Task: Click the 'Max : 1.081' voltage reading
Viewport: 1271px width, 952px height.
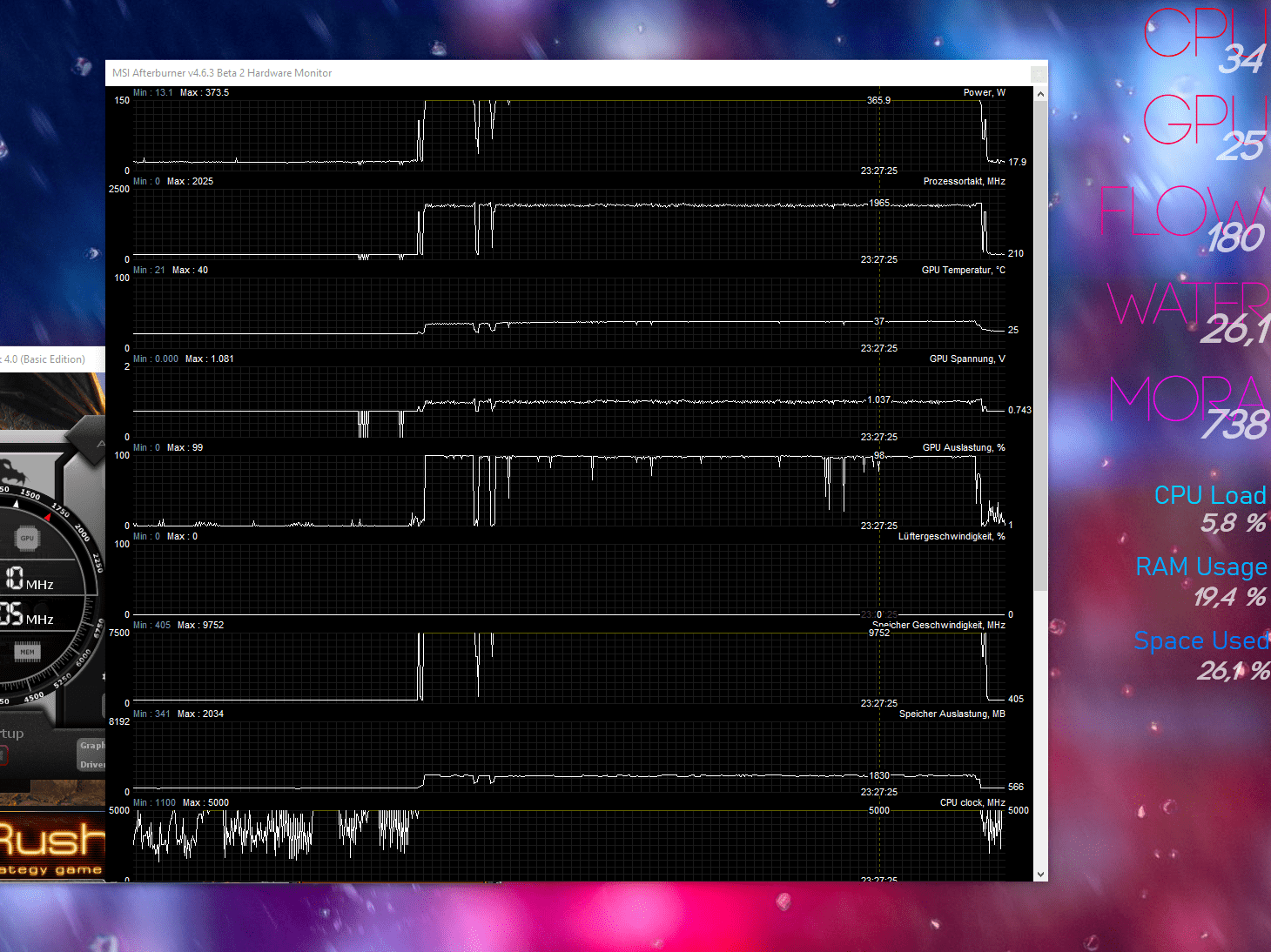Action: 210,359
